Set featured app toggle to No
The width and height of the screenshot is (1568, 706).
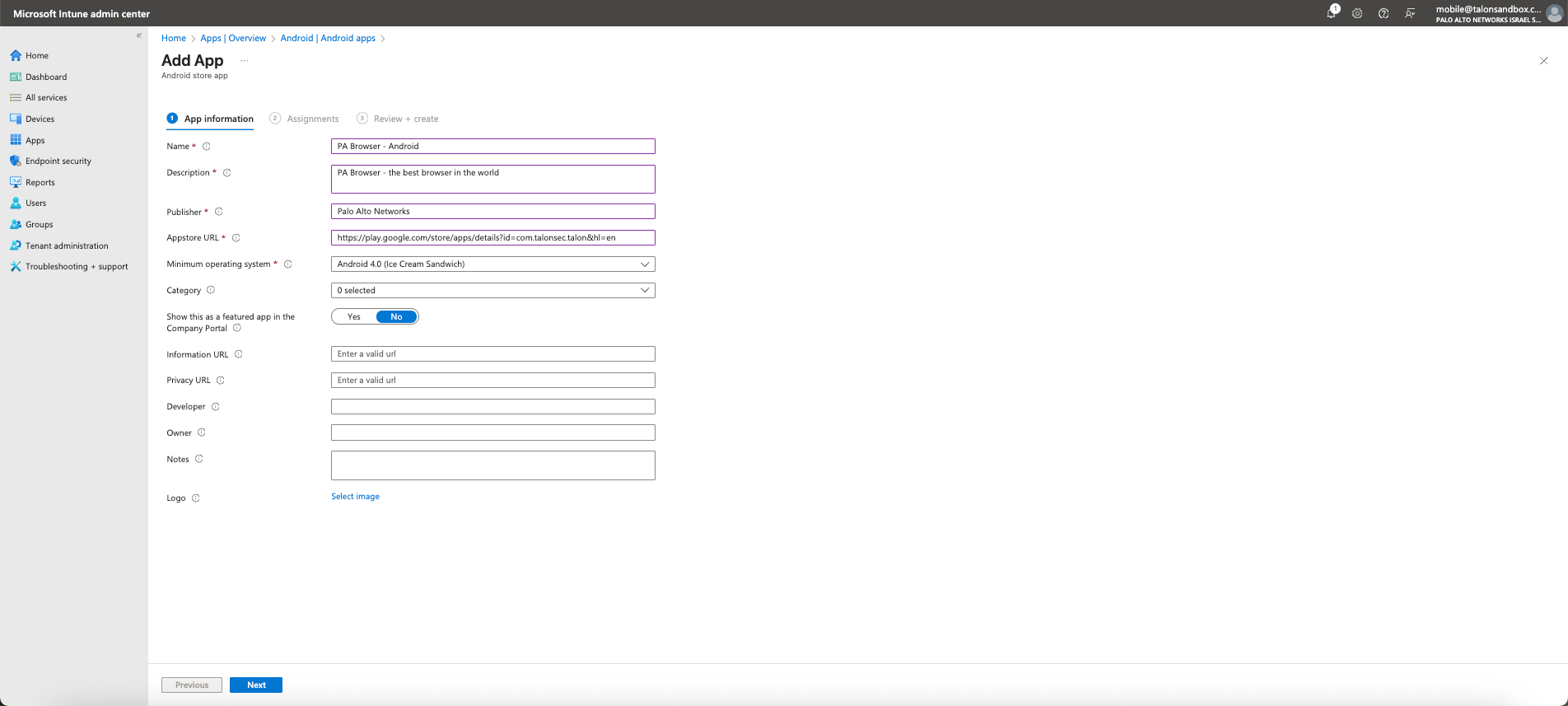(397, 316)
